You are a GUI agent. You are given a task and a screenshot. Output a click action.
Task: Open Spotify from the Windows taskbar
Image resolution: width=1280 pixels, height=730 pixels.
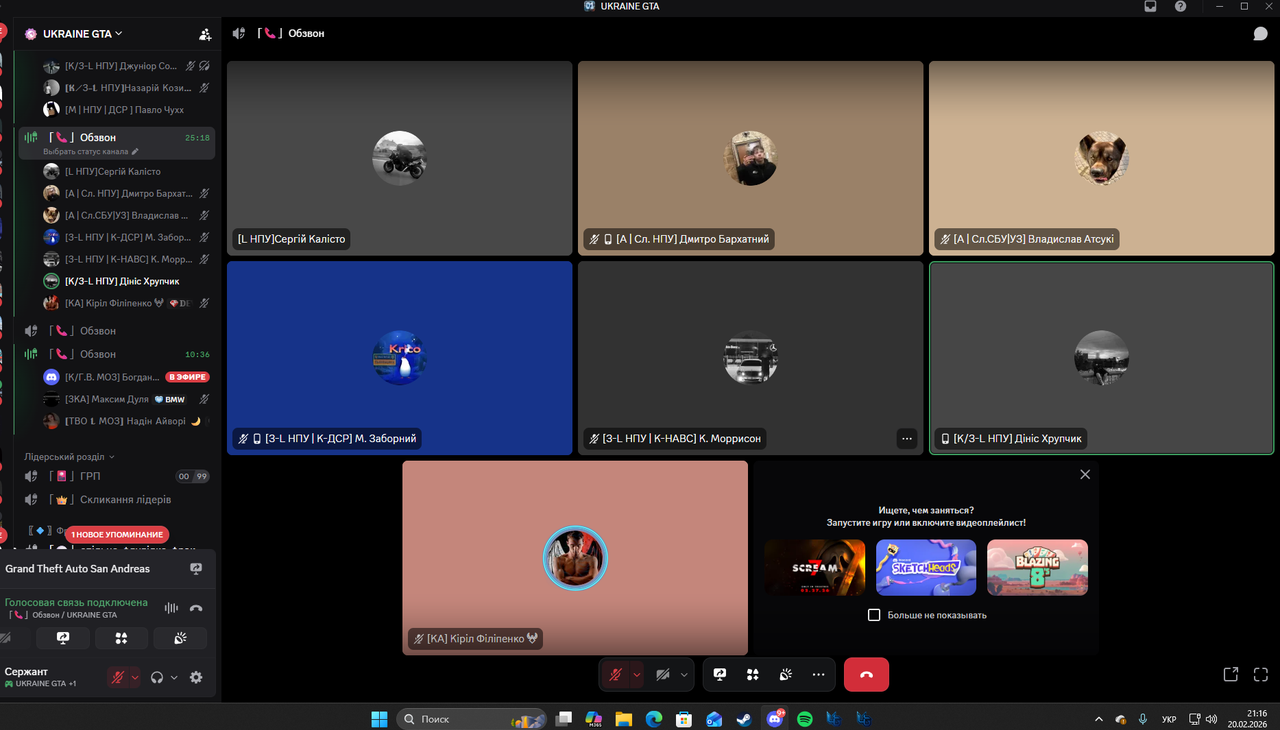805,718
